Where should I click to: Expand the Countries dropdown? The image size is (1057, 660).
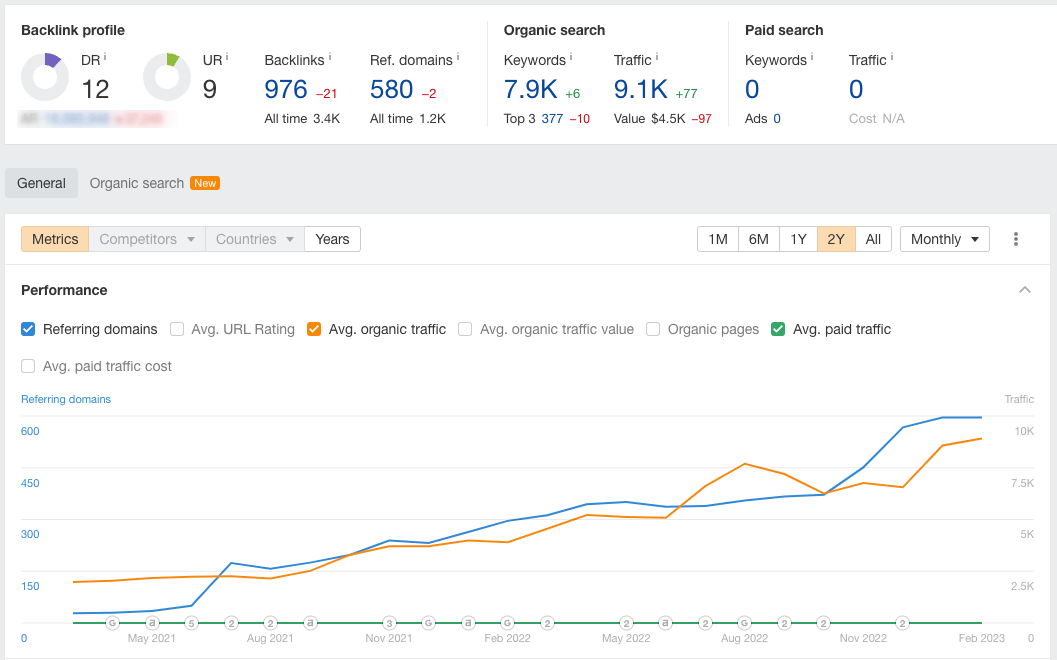point(255,239)
